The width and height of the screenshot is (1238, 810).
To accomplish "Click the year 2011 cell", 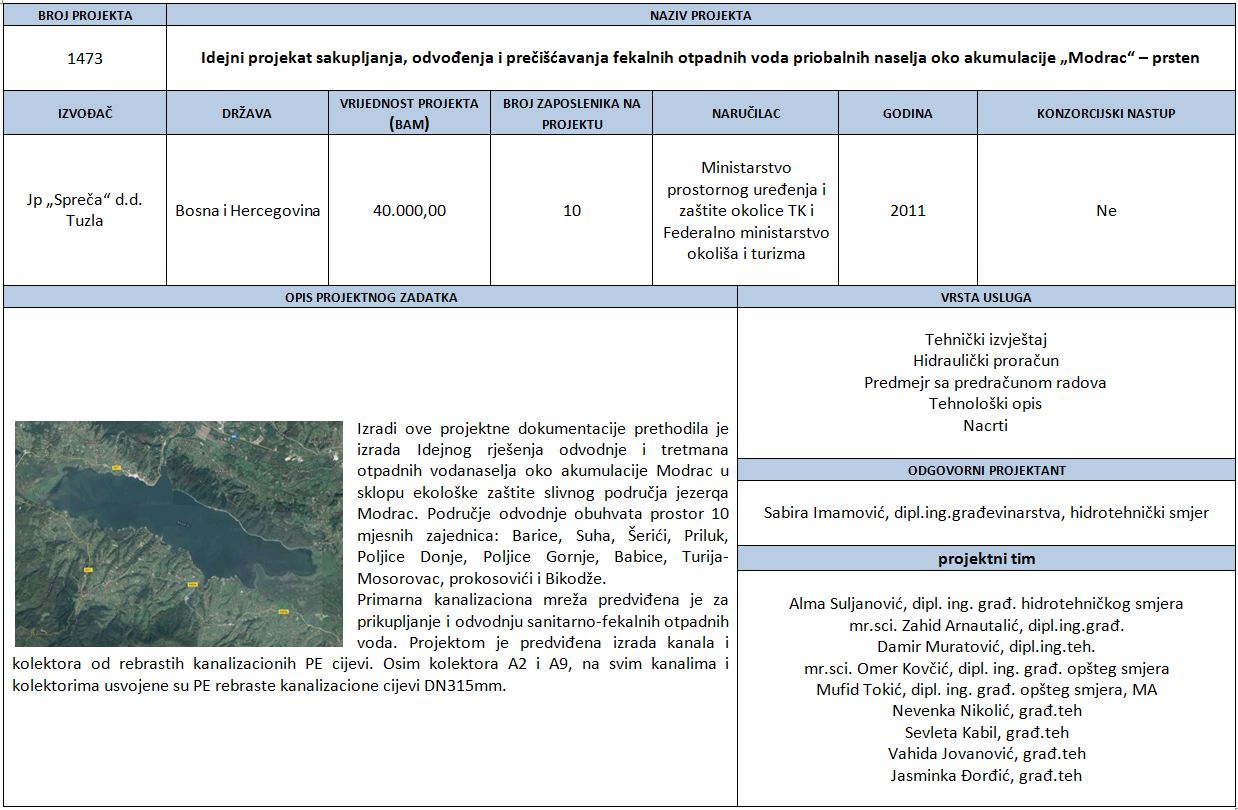I will 907,210.
